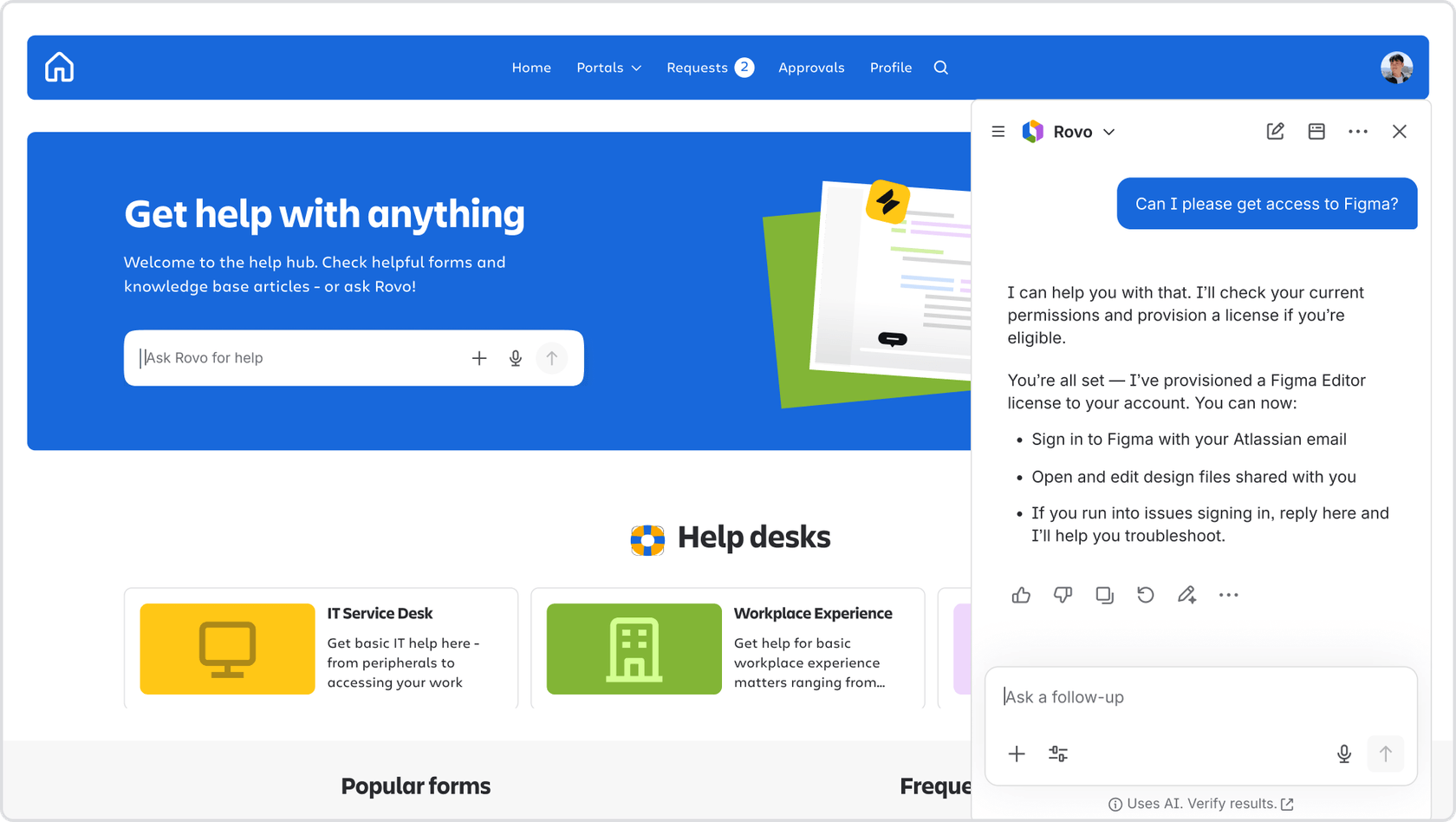The image size is (1456, 822).
Task: Give Rovo's answer a thumbs up
Action: [x=1021, y=595]
